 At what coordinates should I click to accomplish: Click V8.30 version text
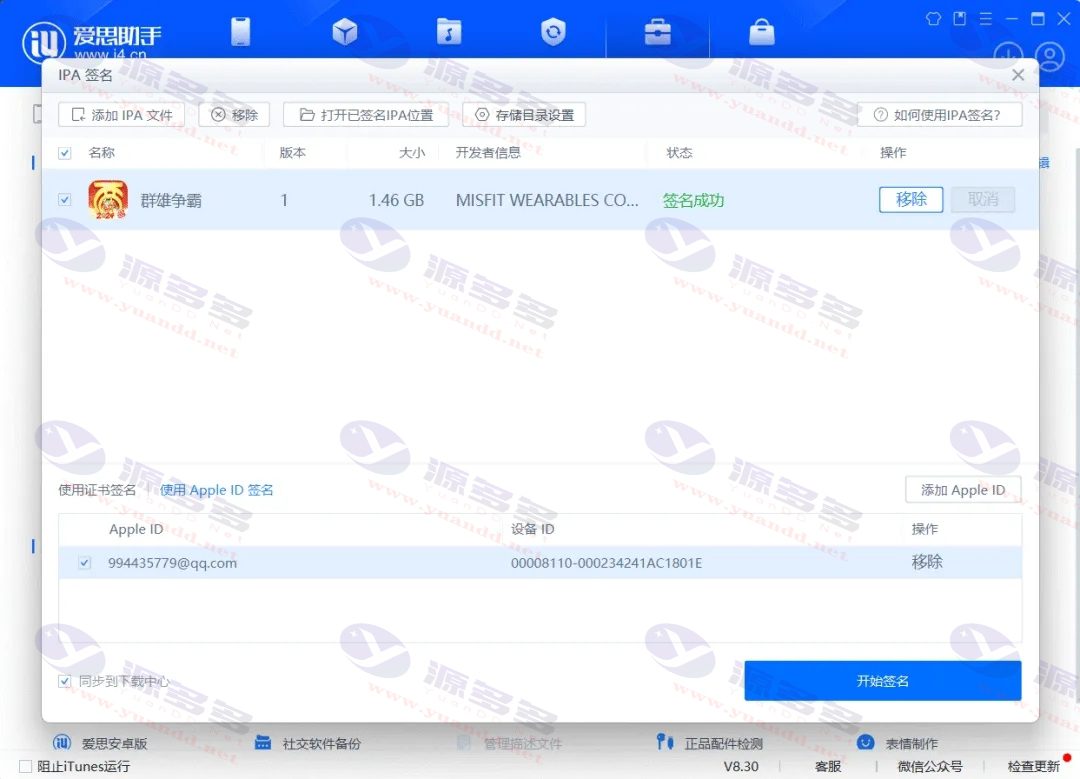click(x=741, y=766)
